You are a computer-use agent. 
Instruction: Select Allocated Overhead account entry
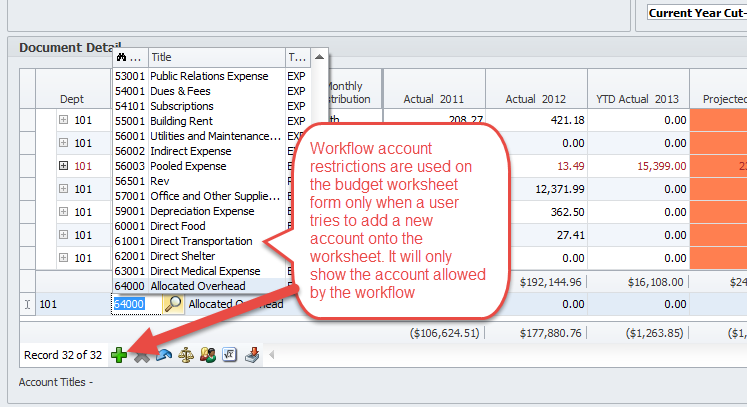coord(199,286)
